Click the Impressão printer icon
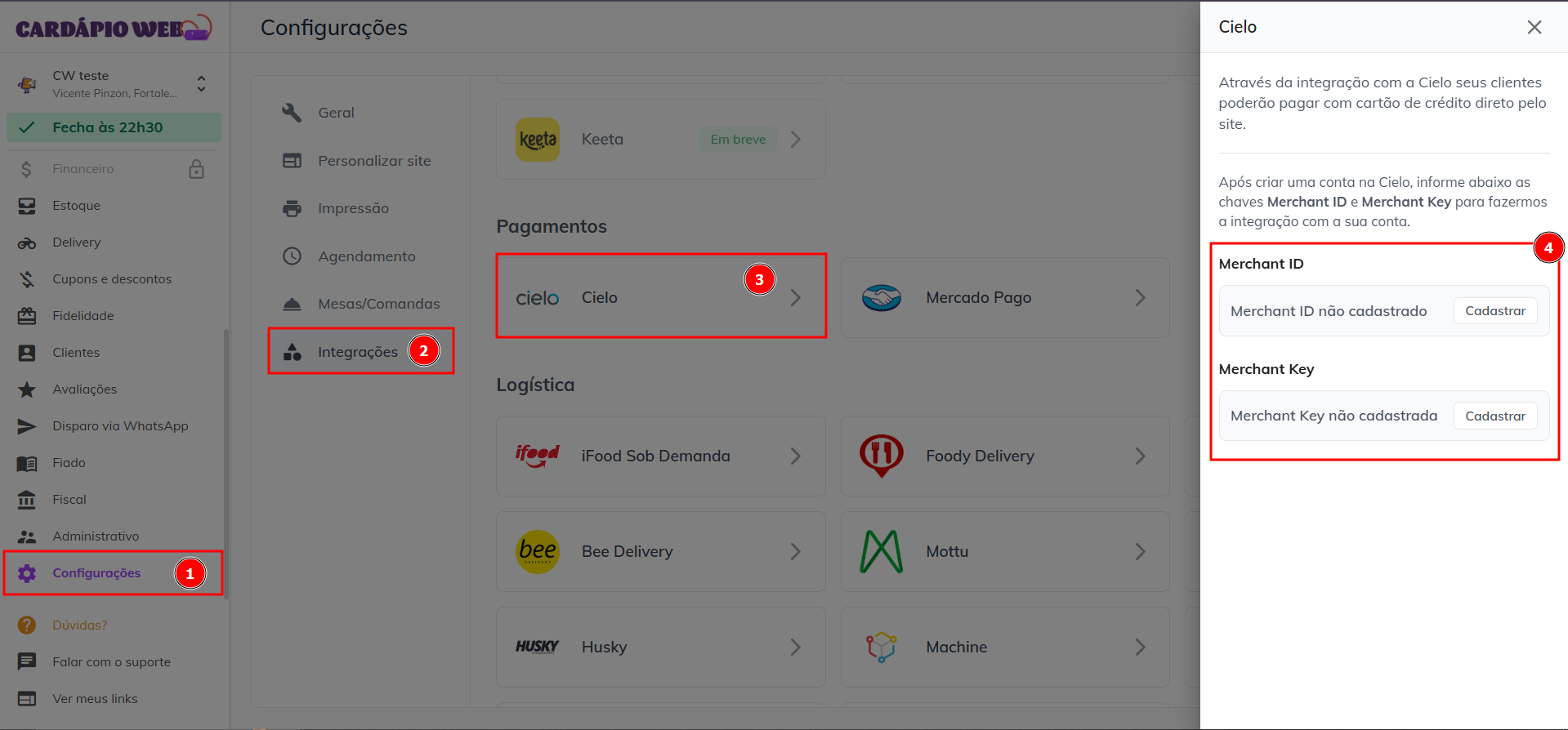This screenshot has width=1568, height=730. 292,208
